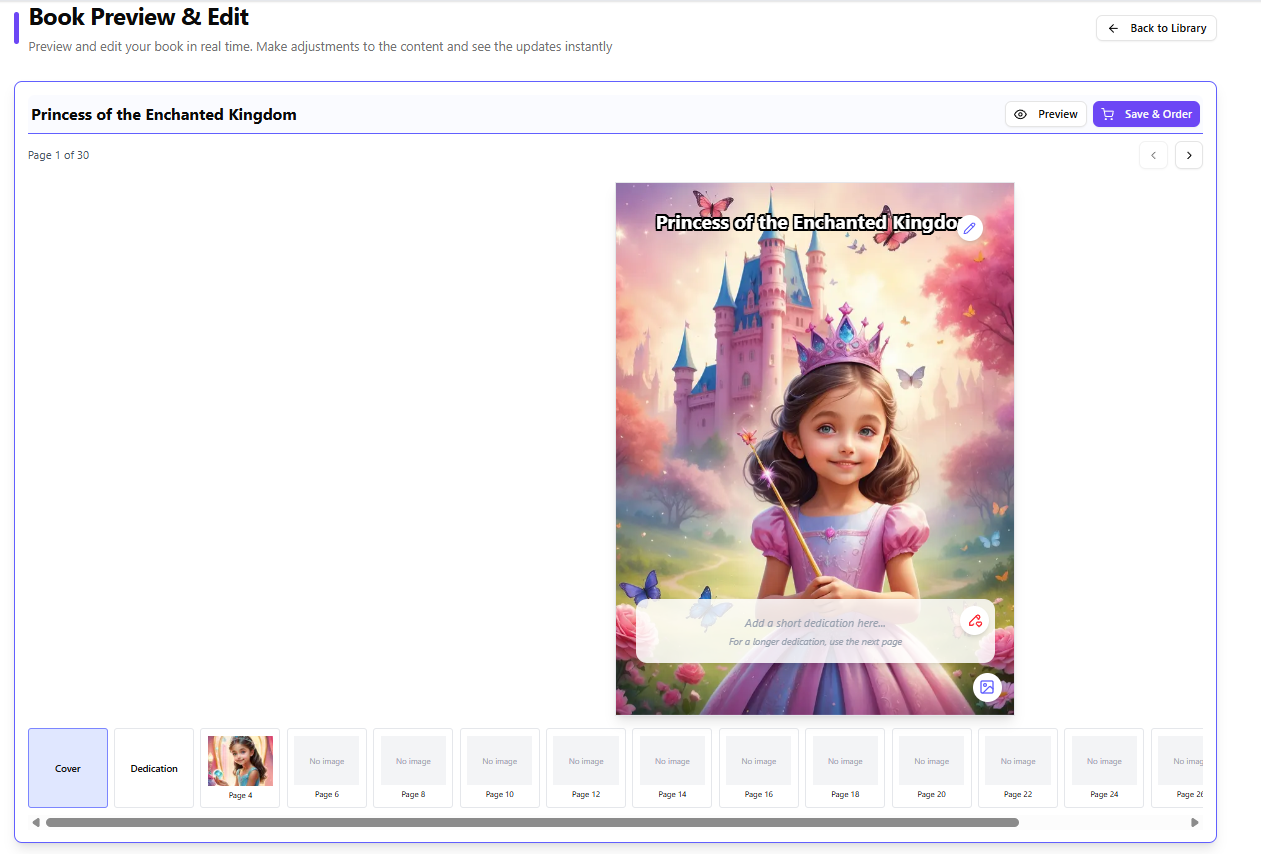
Task: Edit the book title with the pencil icon
Action: [x=968, y=227]
